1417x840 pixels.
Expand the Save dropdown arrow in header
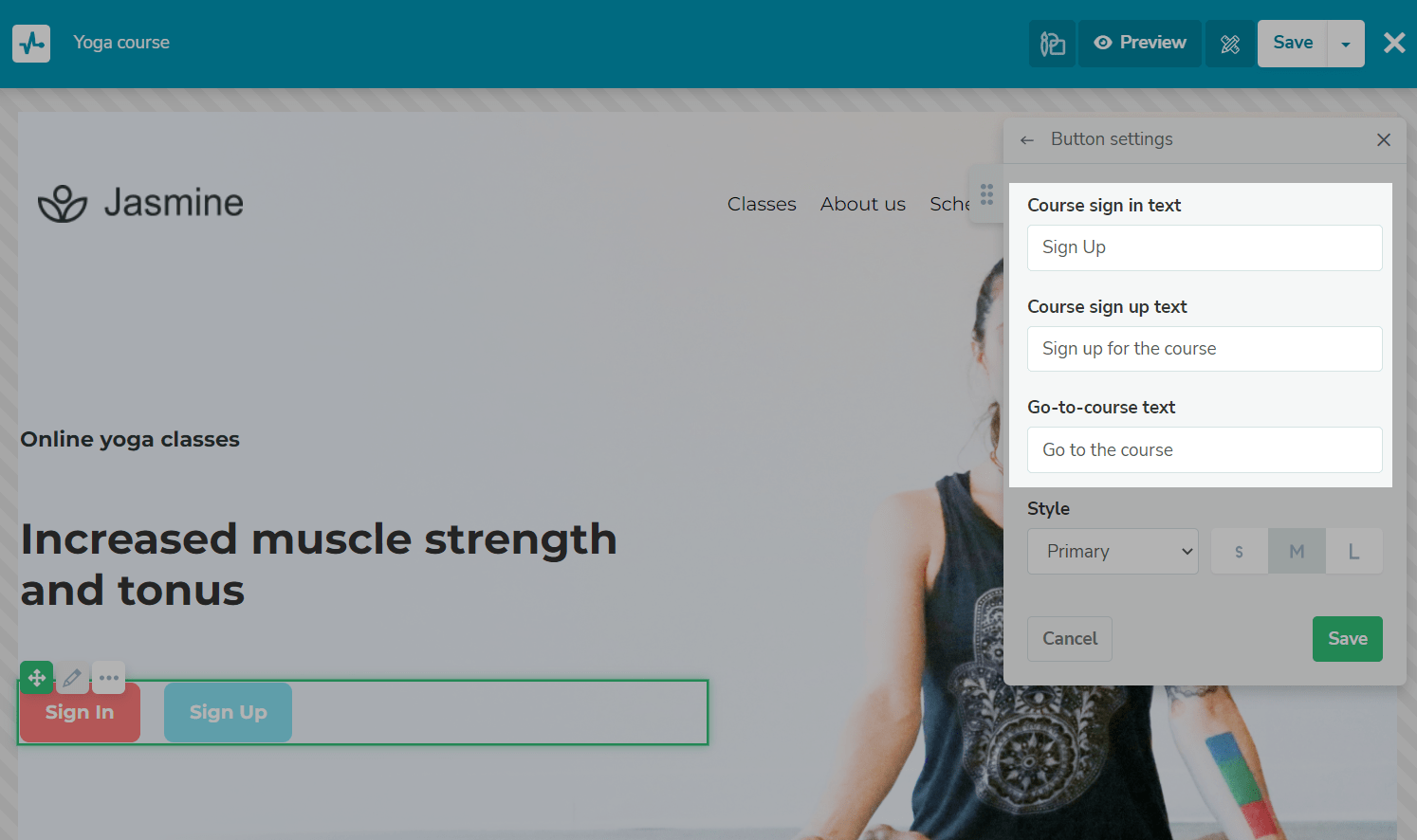[x=1345, y=44]
